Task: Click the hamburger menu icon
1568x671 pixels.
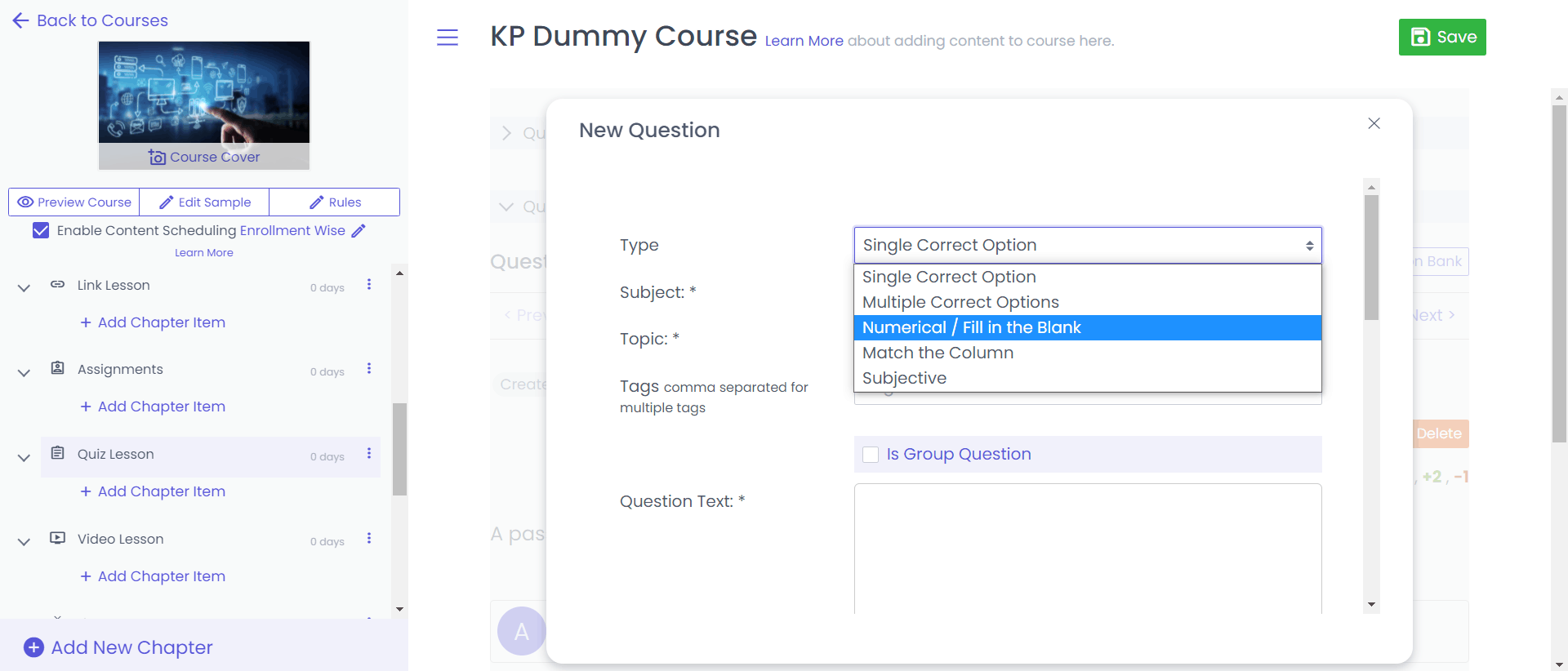Action: pos(448,38)
